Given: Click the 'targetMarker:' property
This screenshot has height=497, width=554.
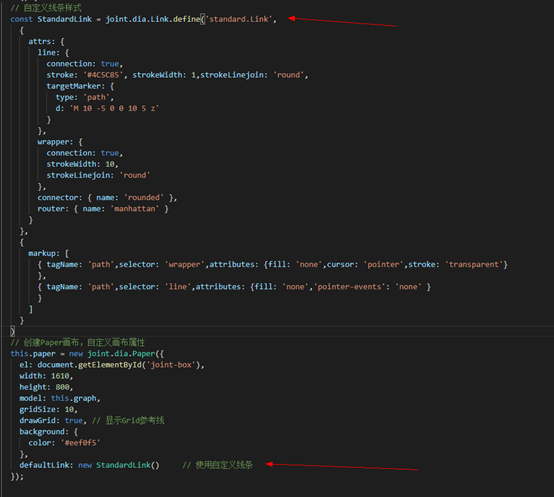Looking at the screenshot, I should 76,86.
